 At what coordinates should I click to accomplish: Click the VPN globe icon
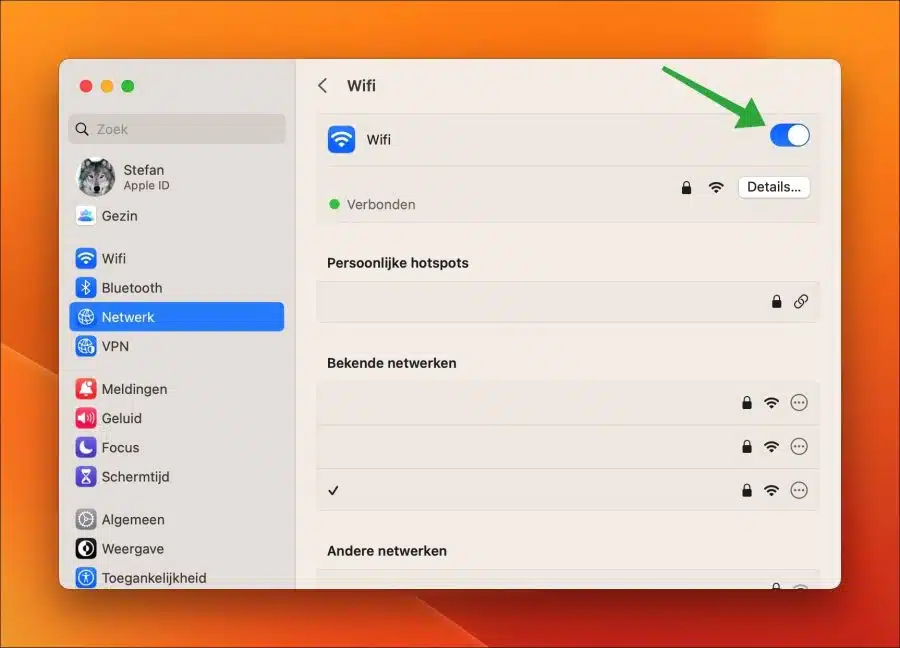click(86, 346)
